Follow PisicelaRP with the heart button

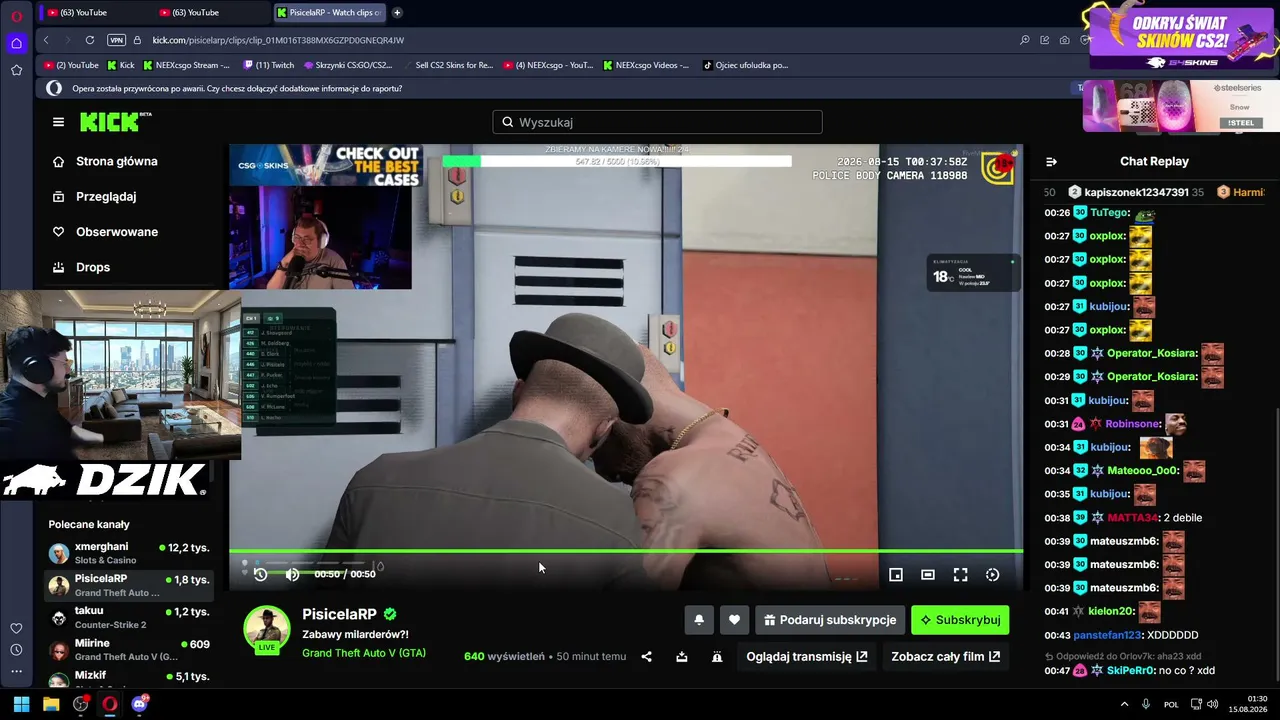[734, 620]
